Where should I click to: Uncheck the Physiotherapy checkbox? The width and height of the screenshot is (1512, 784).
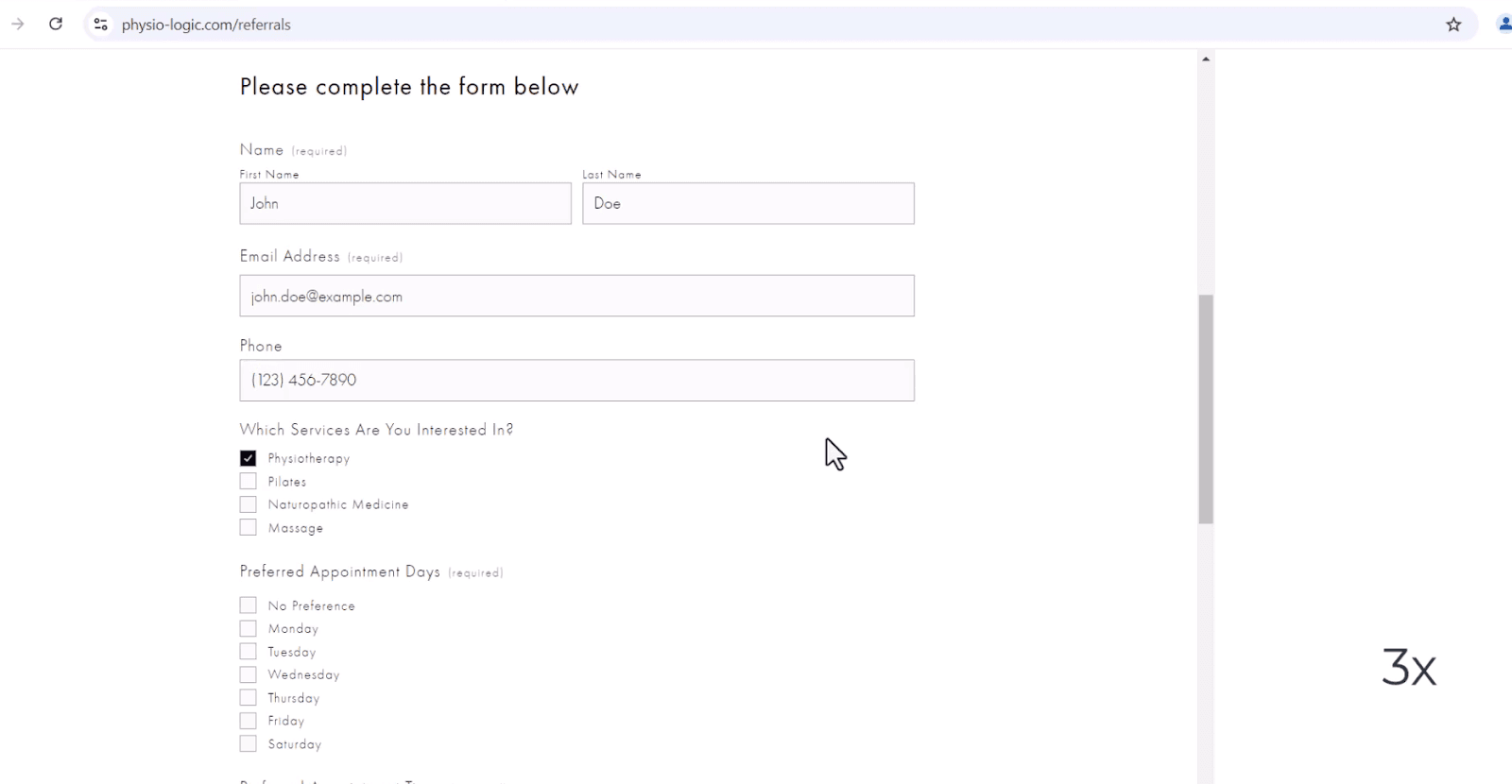point(249,458)
